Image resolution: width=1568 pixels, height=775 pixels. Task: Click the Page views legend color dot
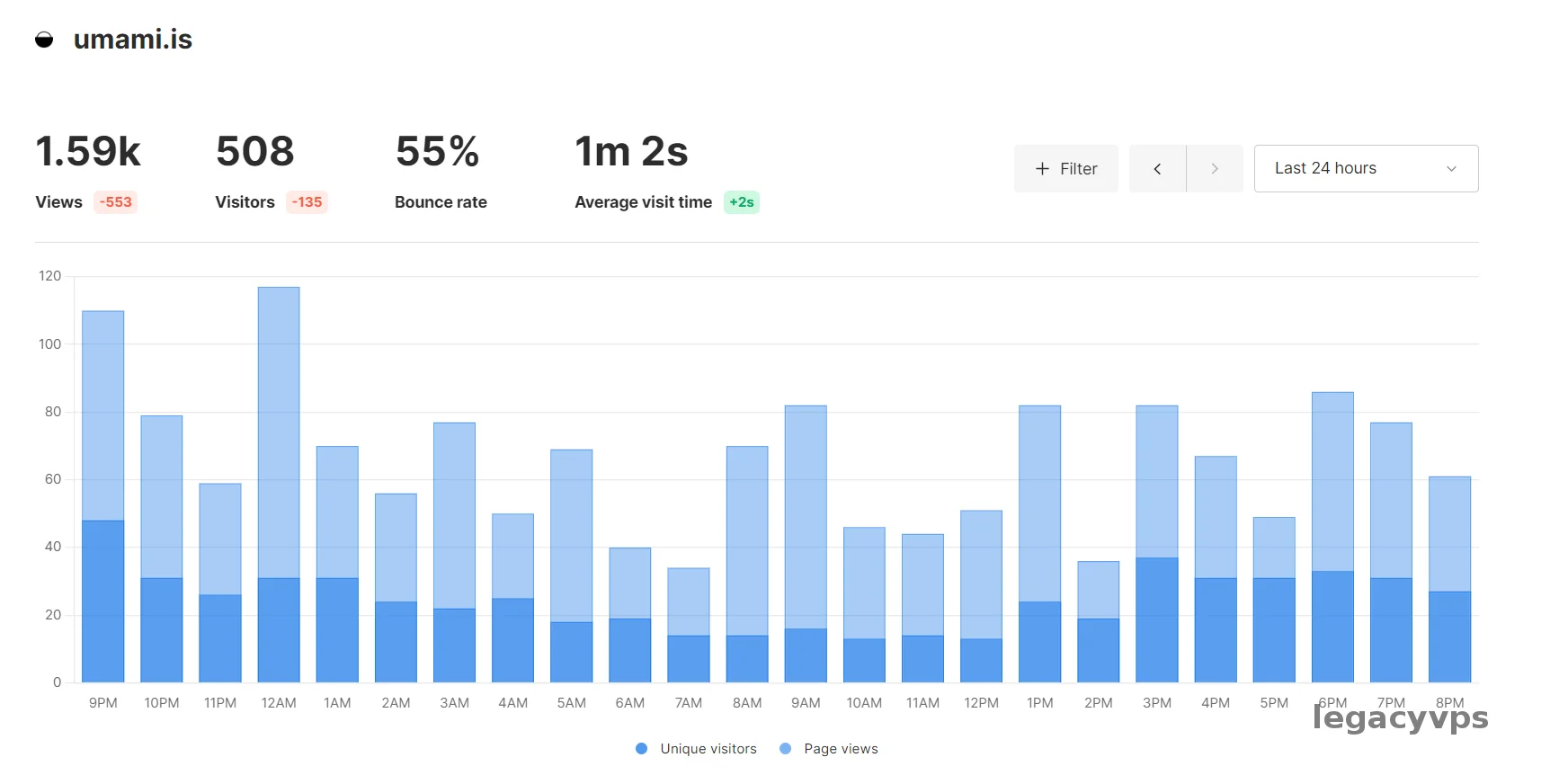point(786,749)
